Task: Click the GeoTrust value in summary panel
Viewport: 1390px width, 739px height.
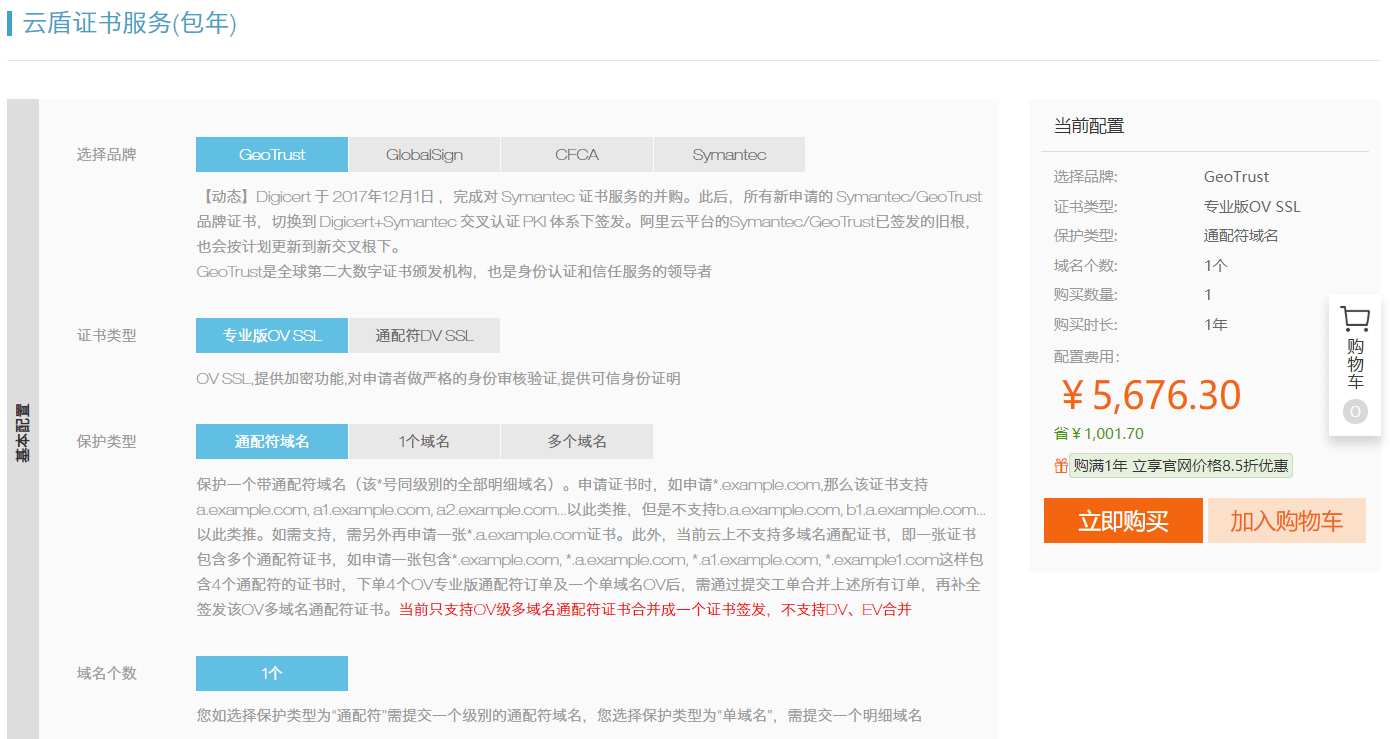Action: click(1237, 177)
